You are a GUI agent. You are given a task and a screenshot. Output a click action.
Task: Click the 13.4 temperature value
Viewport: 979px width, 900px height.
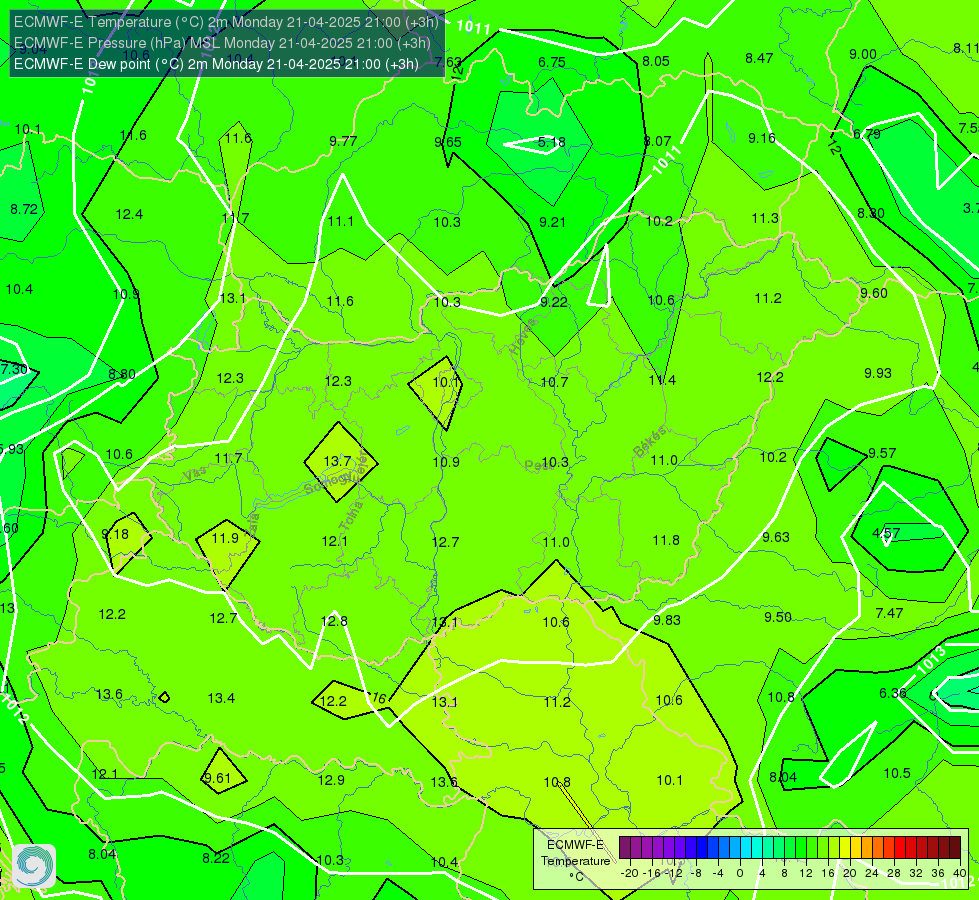[222, 698]
